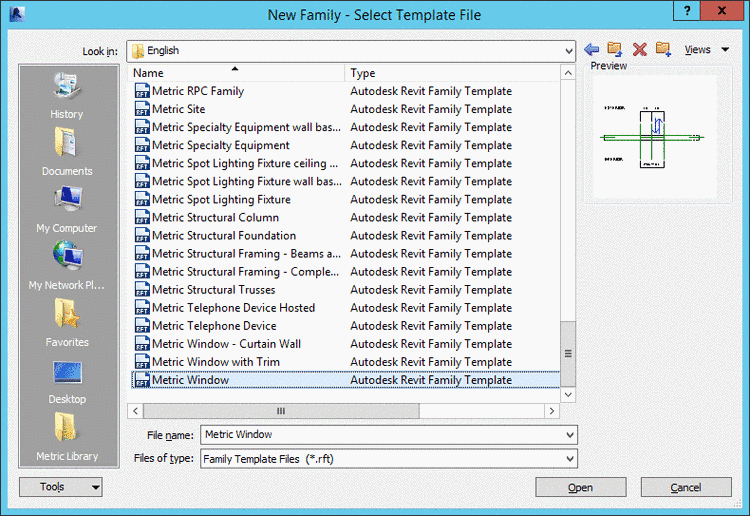Open the Views dropdown menu
Image resolution: width=750 pixels, height=516 pixels.
(x=706, y=49)
